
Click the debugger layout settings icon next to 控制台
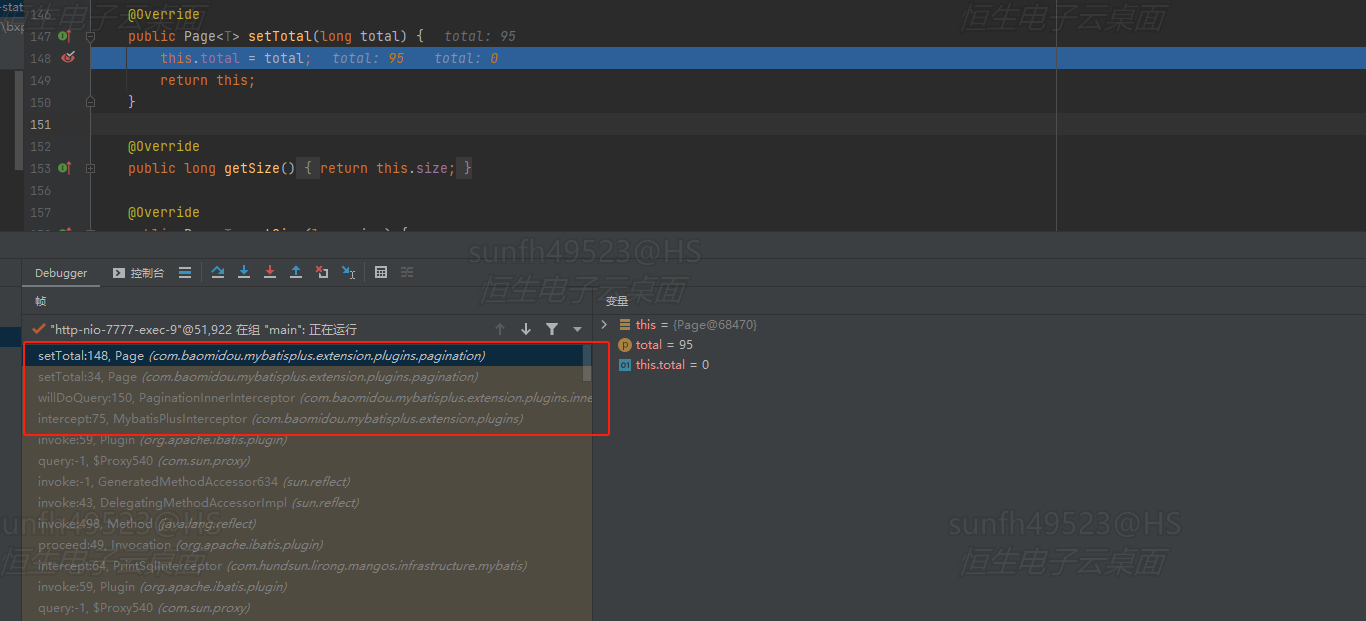tap(185, 272)
